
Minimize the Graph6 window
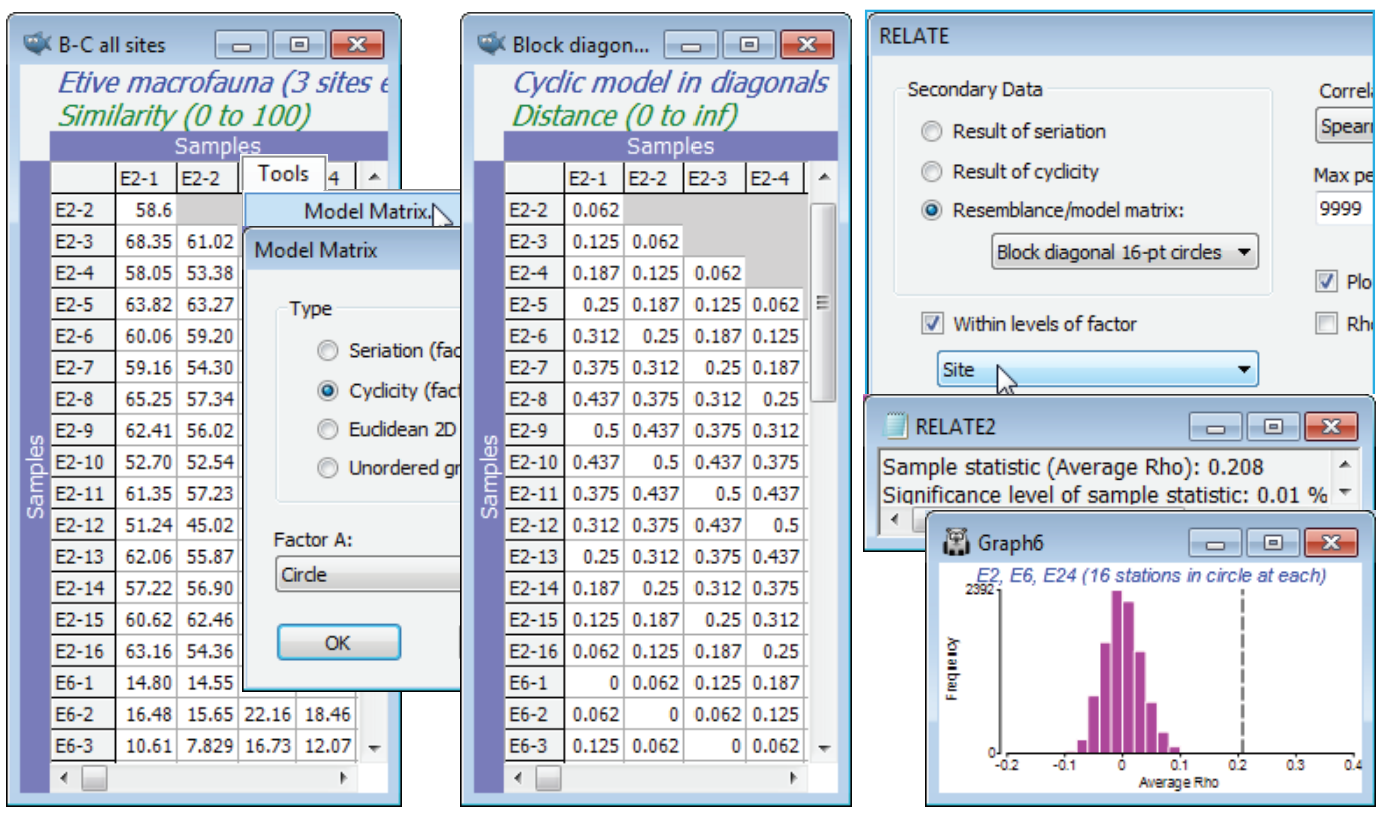(x=1214, y=542)
